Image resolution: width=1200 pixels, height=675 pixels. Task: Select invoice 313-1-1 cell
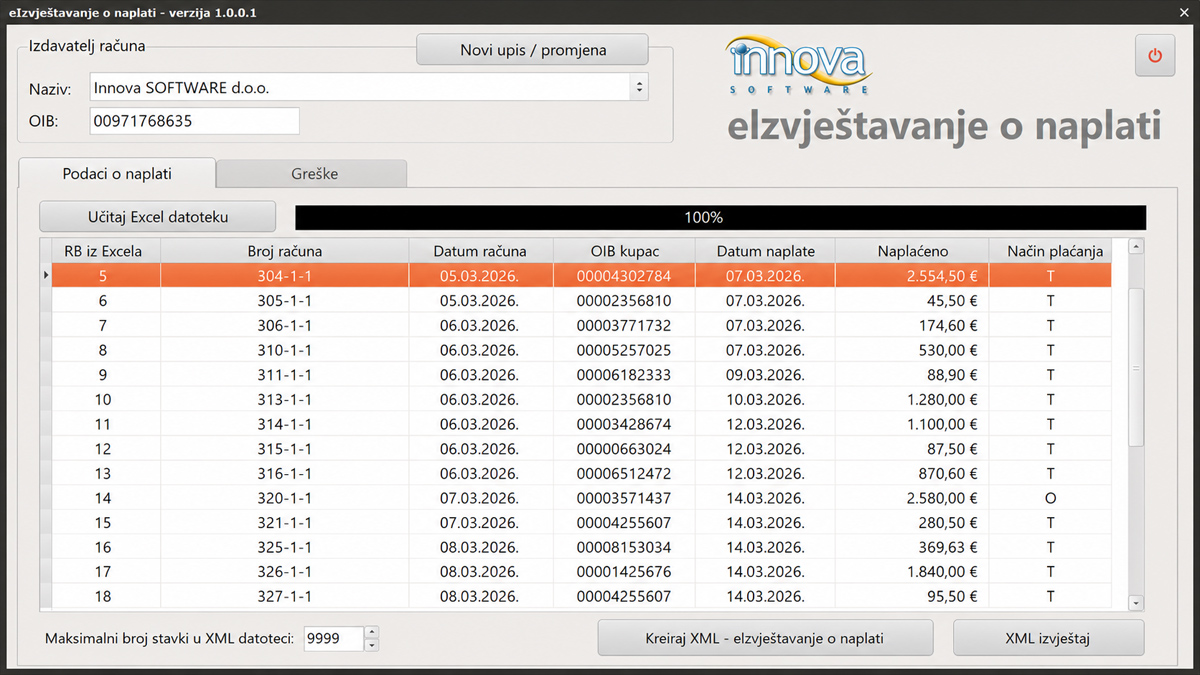click(x=285, y=399)
